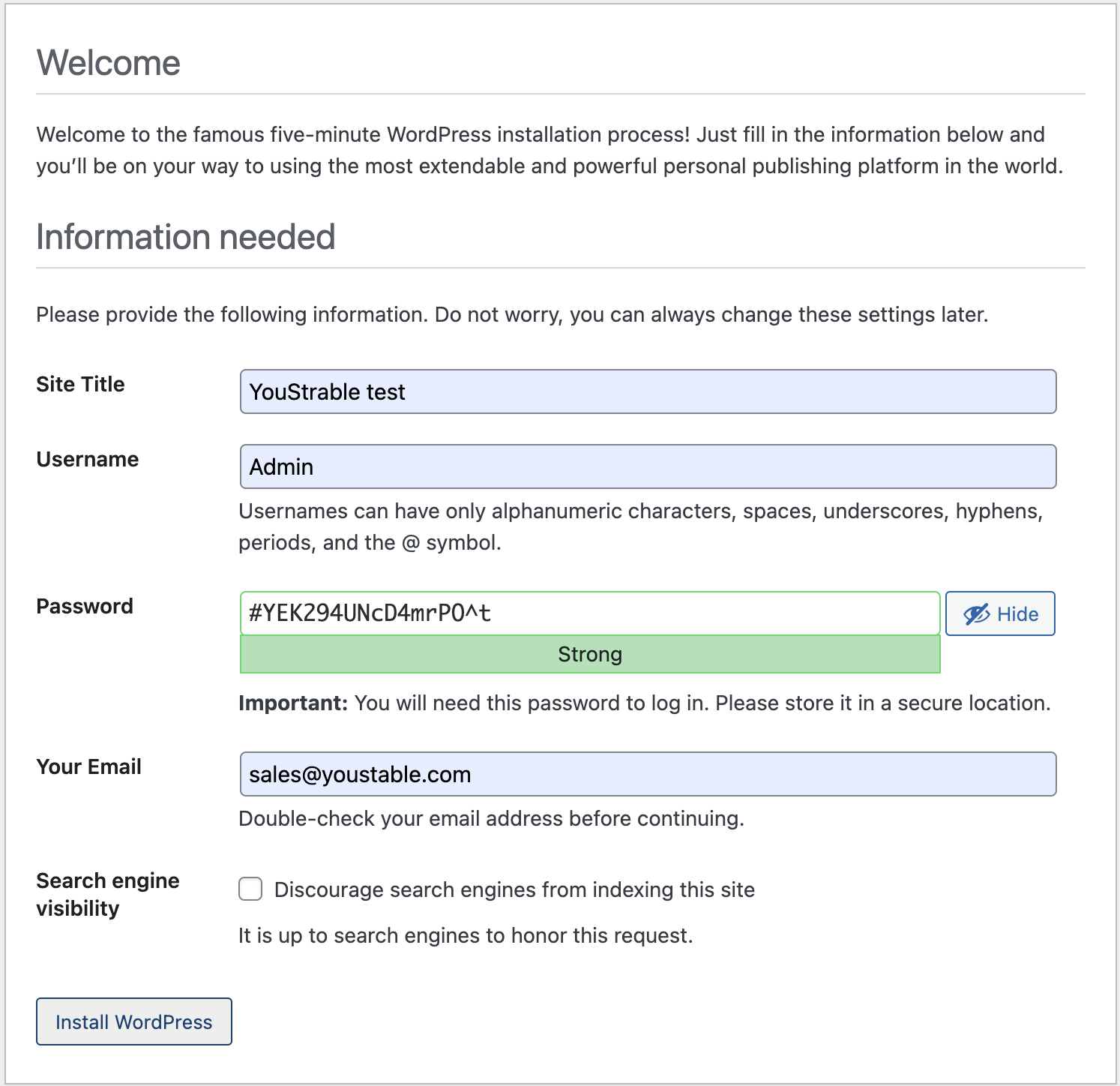Click the Your Email label

tap(88, 766)
